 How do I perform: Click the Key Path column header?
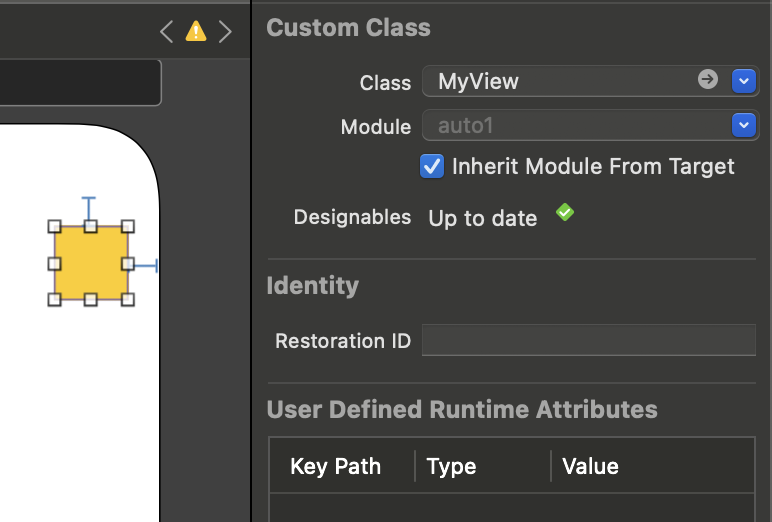pyautogui.click(x=335, y=466)
